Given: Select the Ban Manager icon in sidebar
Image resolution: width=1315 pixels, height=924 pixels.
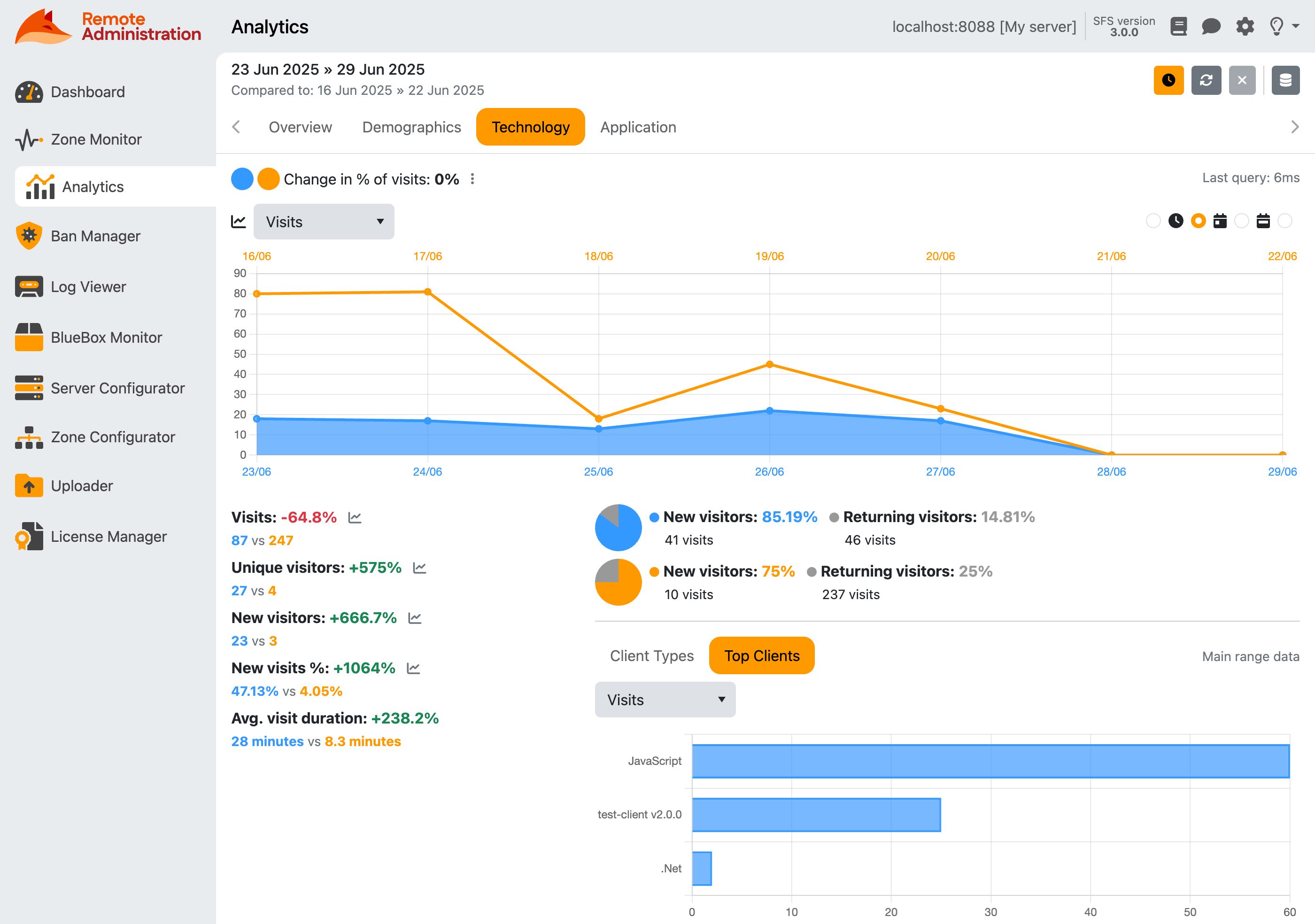Looking at the screenshot, I should (x=29, y=236).
